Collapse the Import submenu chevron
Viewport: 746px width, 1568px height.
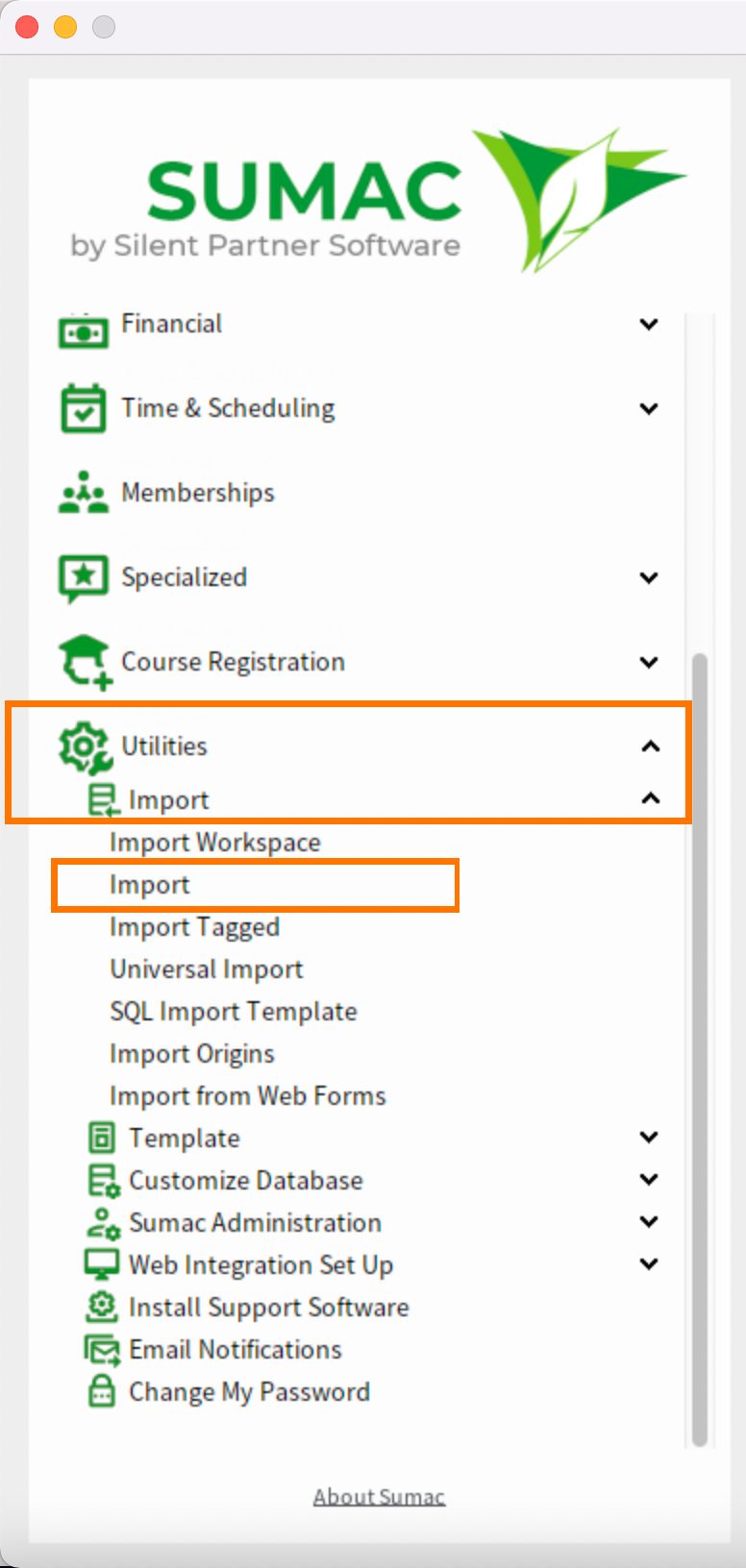(x=651, y=798)
